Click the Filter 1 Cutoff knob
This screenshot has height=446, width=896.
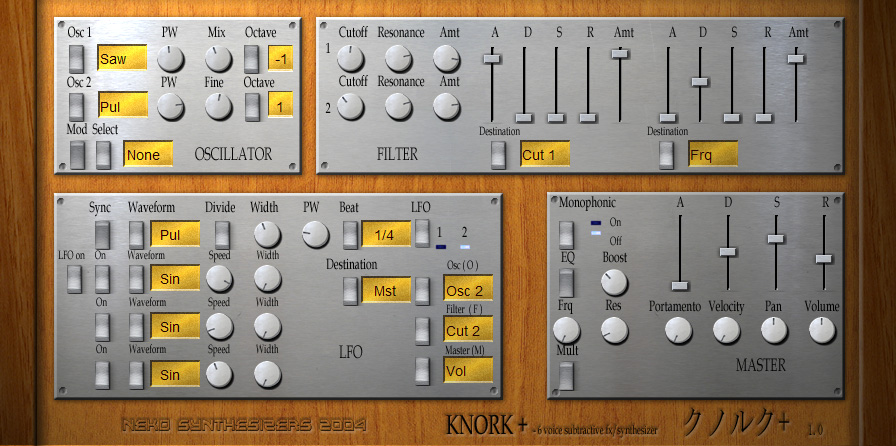pyautogui.click(x=350, y=58)
